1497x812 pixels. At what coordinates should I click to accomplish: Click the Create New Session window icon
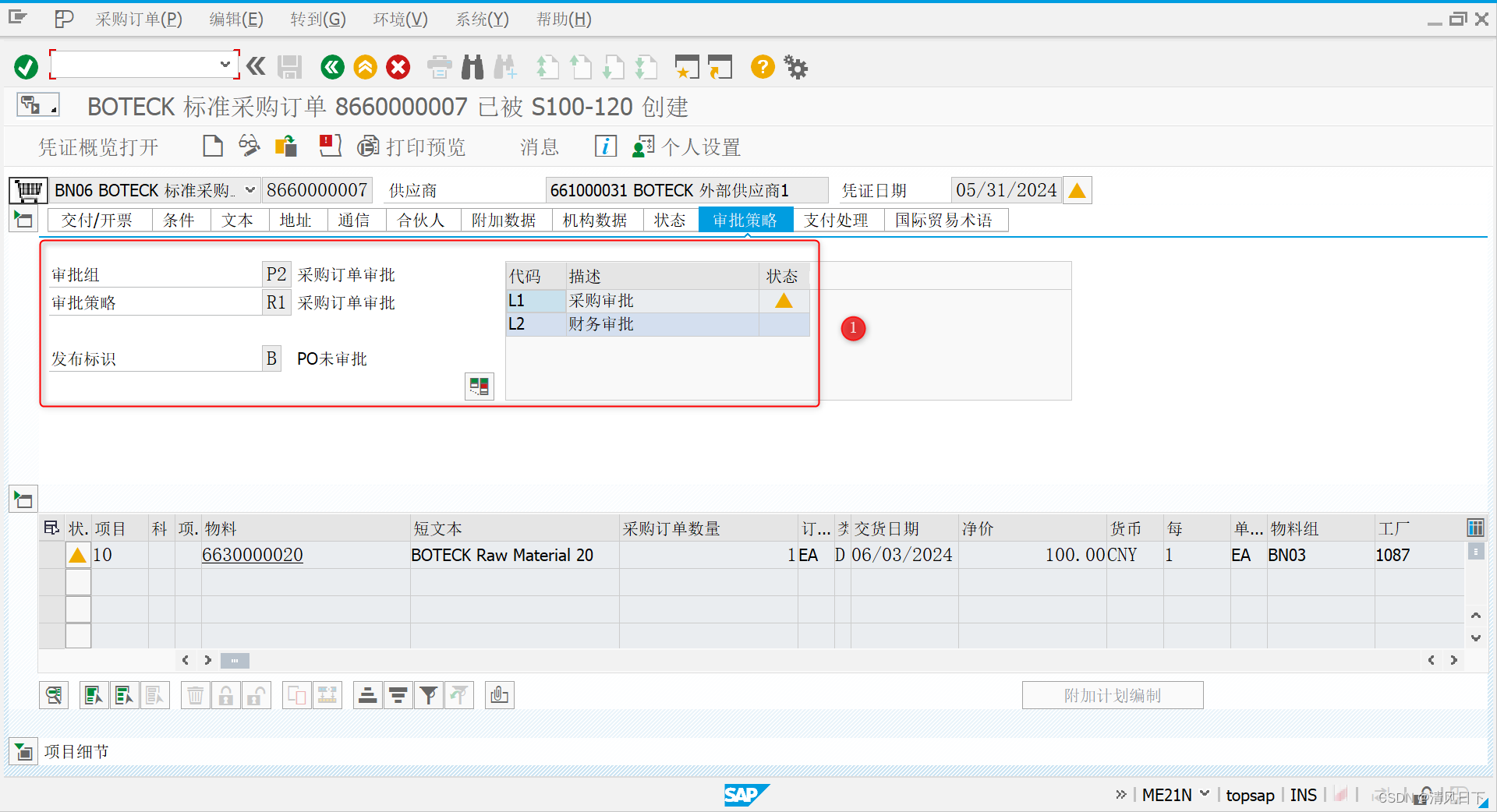pos(687,67)
